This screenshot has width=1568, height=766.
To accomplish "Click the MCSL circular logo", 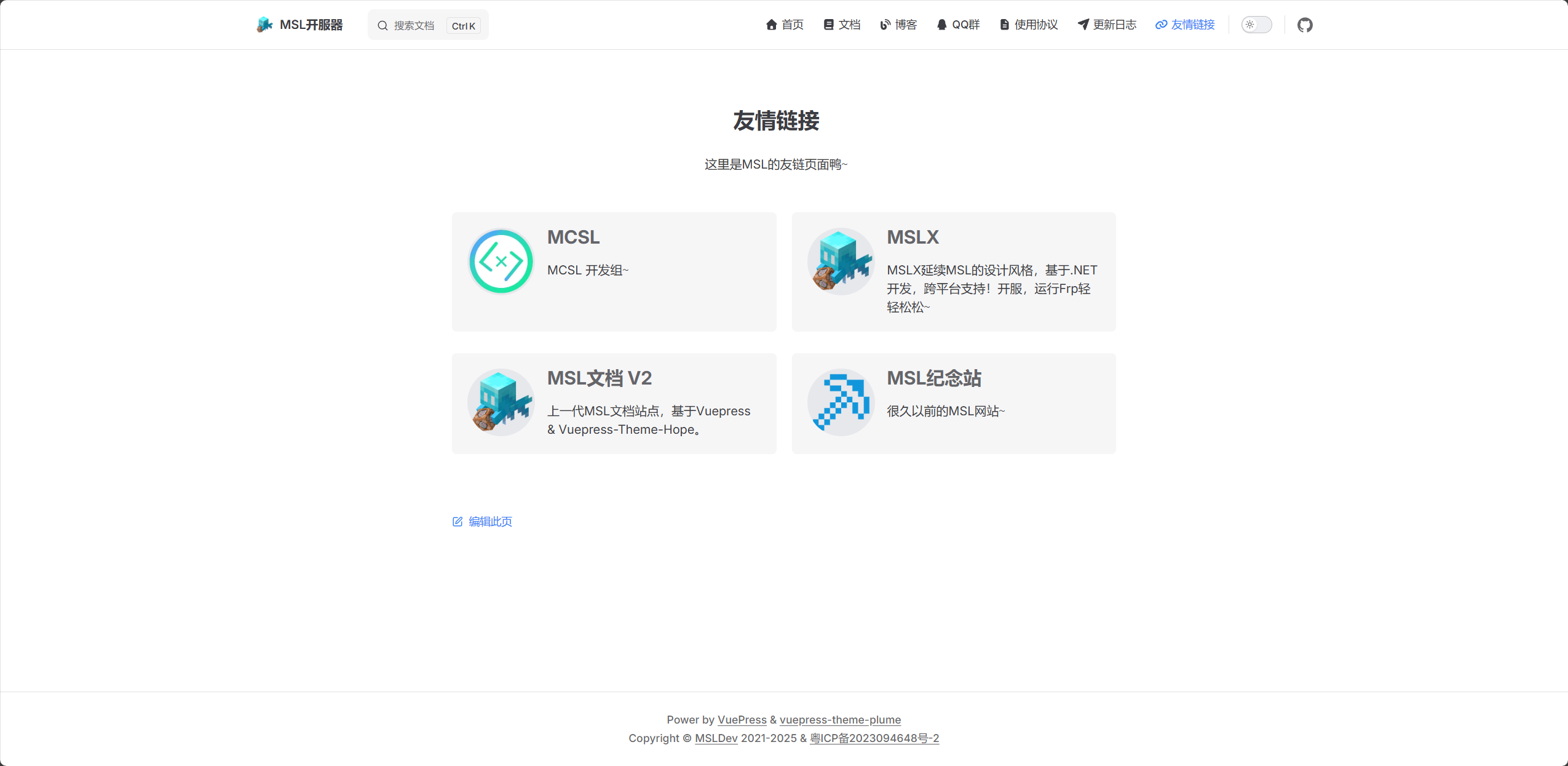I will pyautogui.click(x=501, y=261).
